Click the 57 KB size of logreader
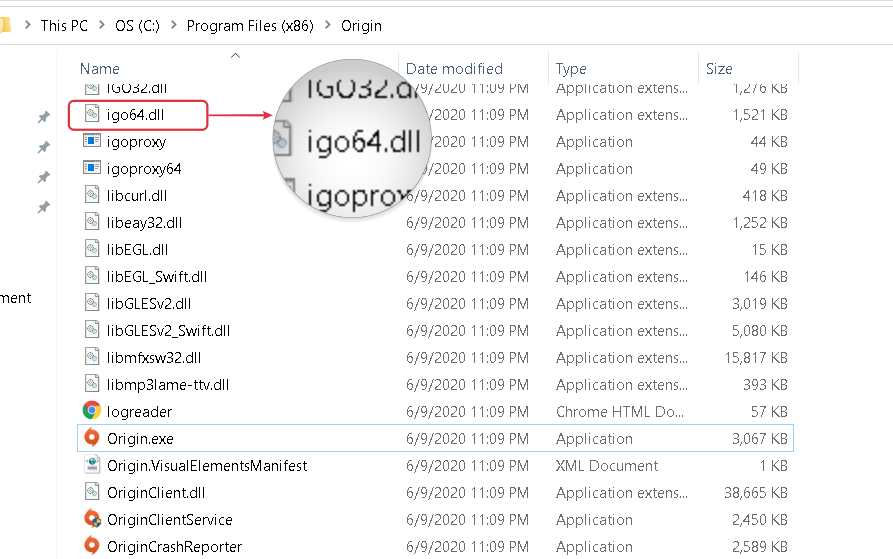 [769, 412]
